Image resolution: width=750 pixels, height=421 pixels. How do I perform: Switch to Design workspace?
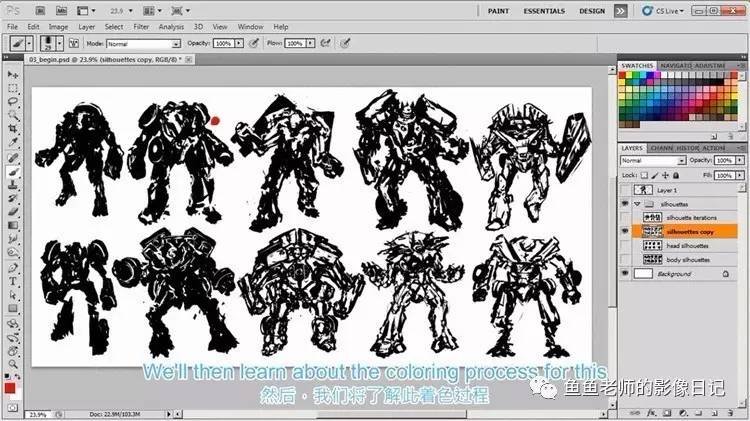pos(592,11)
